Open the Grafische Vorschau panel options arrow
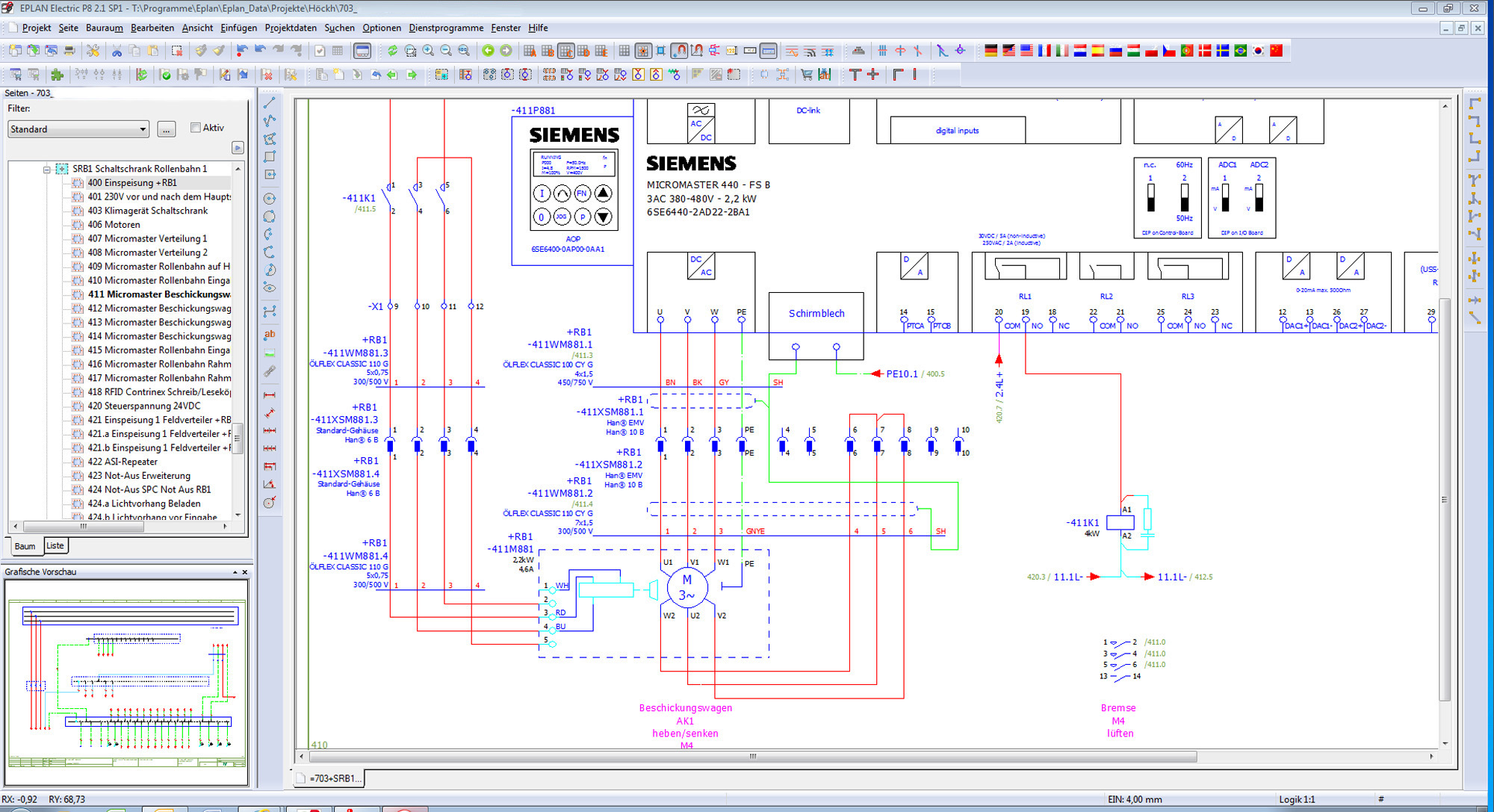Viewport: 1494px width, 812px height. 235,572
